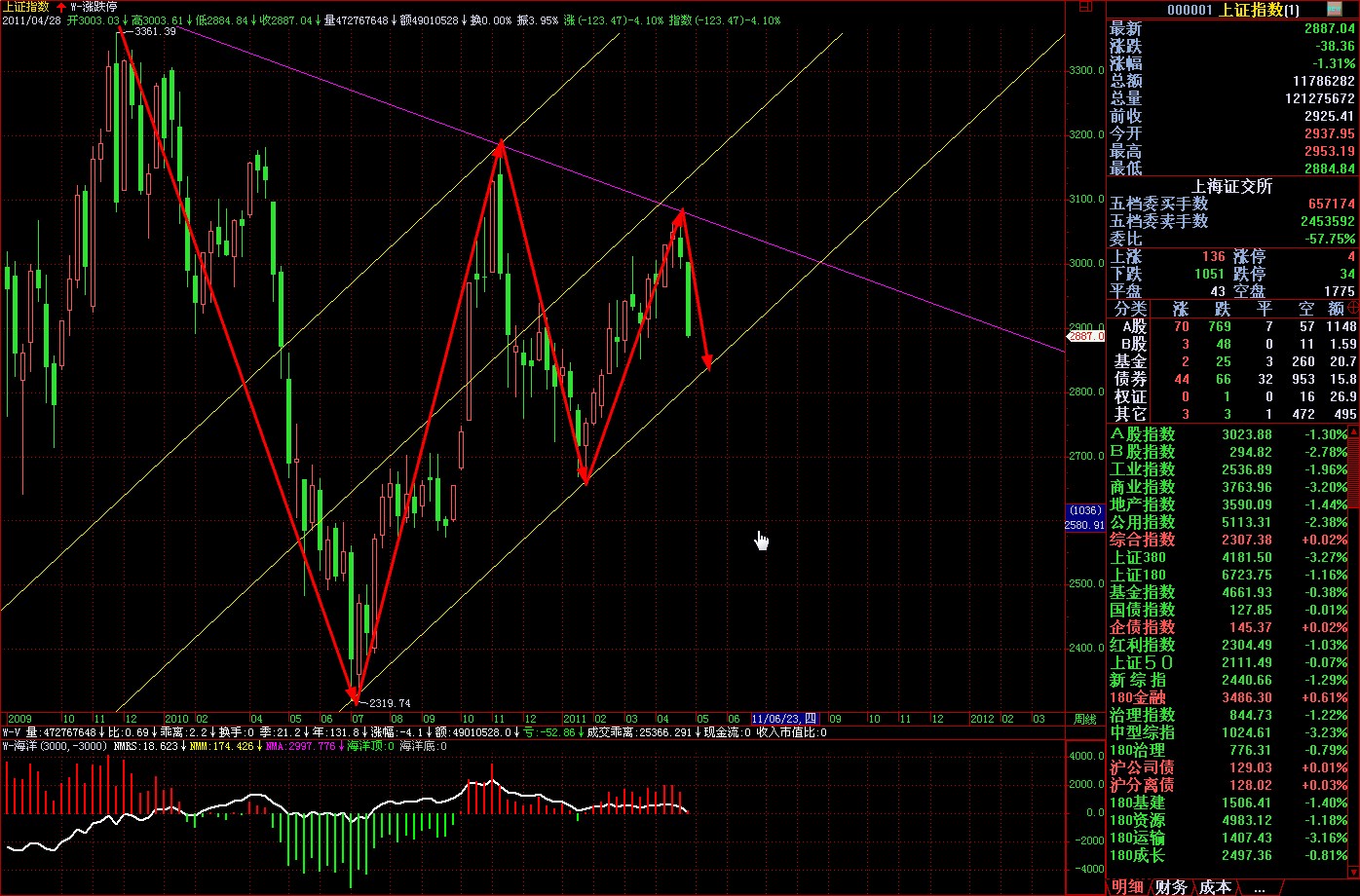Click the W-海洋 indicator name
This screenshot has height=896, width=1360.
pos(20,746)
